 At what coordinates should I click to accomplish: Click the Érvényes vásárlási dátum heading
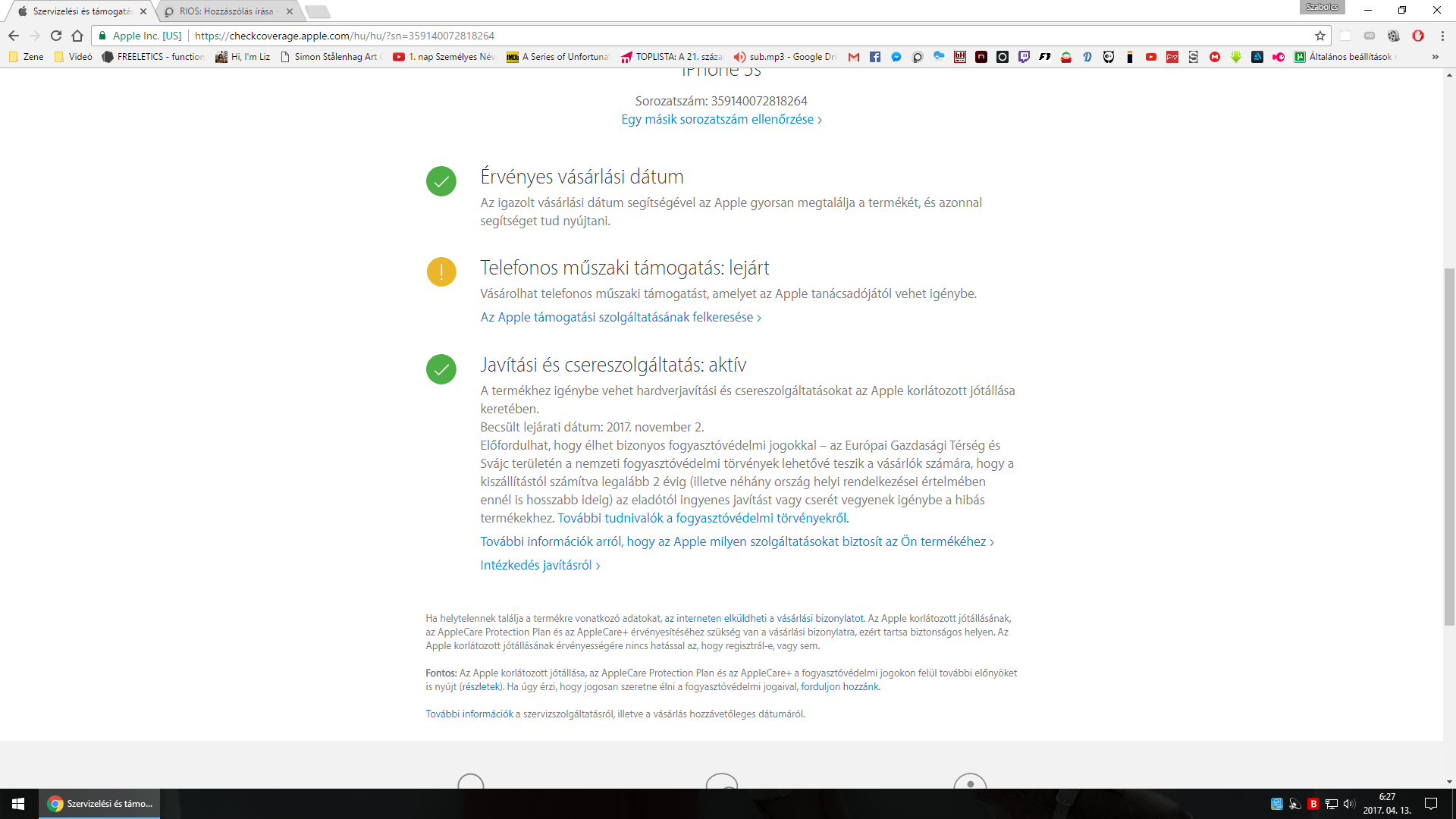pos(582,177)
